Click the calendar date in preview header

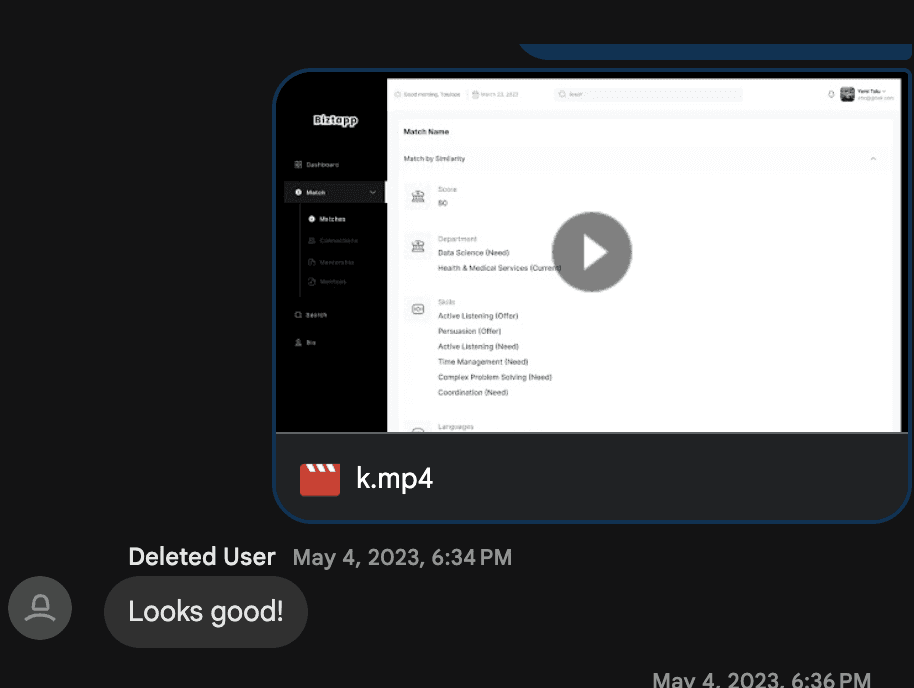[x=495, y=94]
